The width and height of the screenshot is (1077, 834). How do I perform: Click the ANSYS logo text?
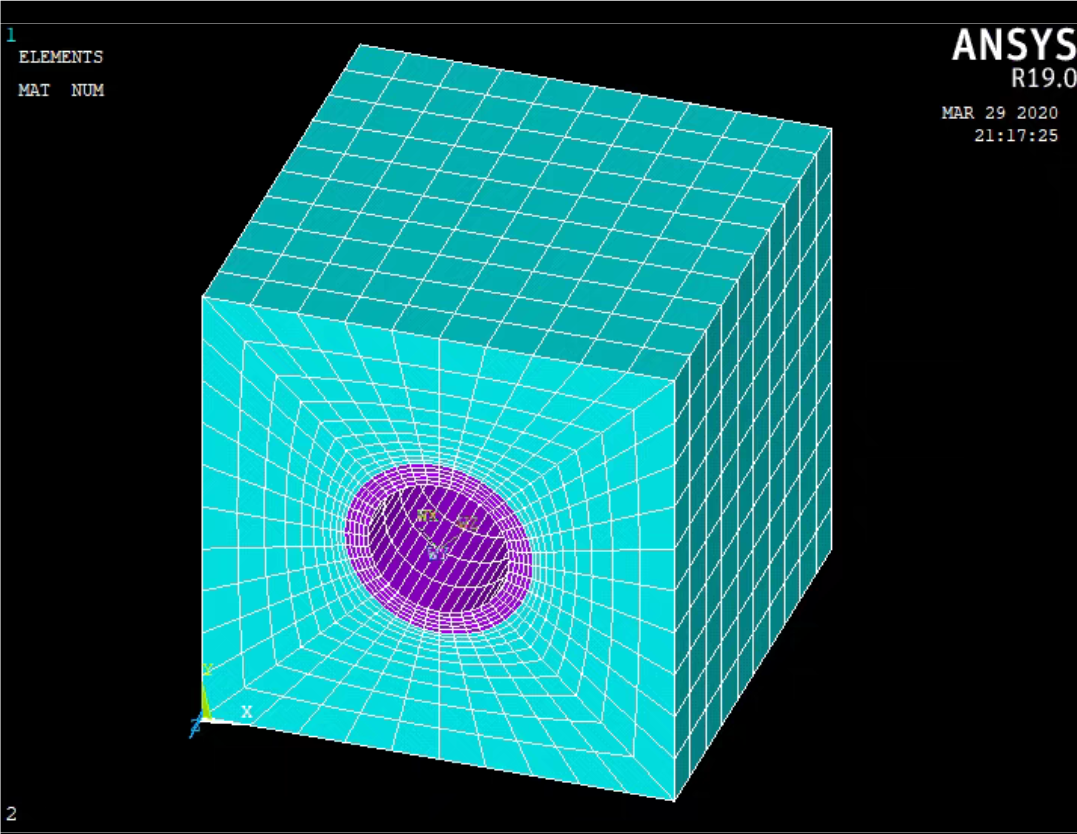(x=1014, y=45)
